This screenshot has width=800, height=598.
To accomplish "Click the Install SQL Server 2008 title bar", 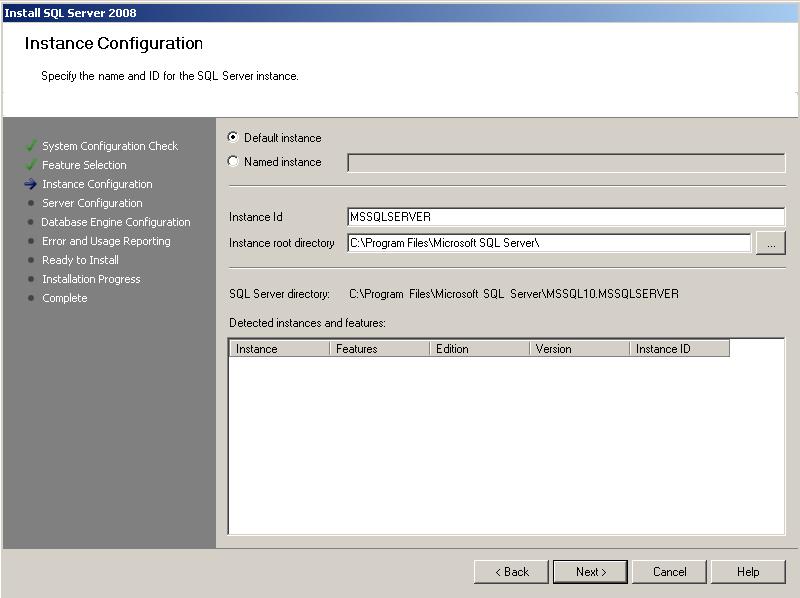I will [x=400, y=13].
